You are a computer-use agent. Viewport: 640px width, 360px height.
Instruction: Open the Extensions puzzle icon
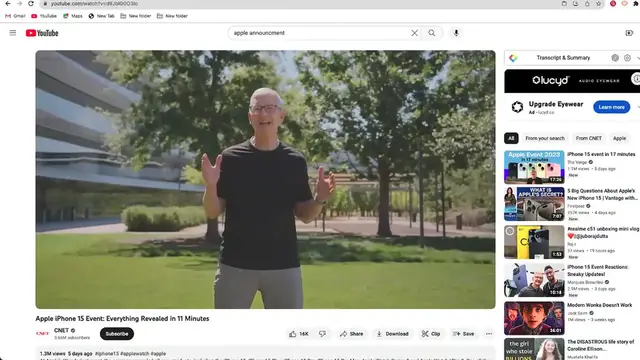(x=636, y=4)
